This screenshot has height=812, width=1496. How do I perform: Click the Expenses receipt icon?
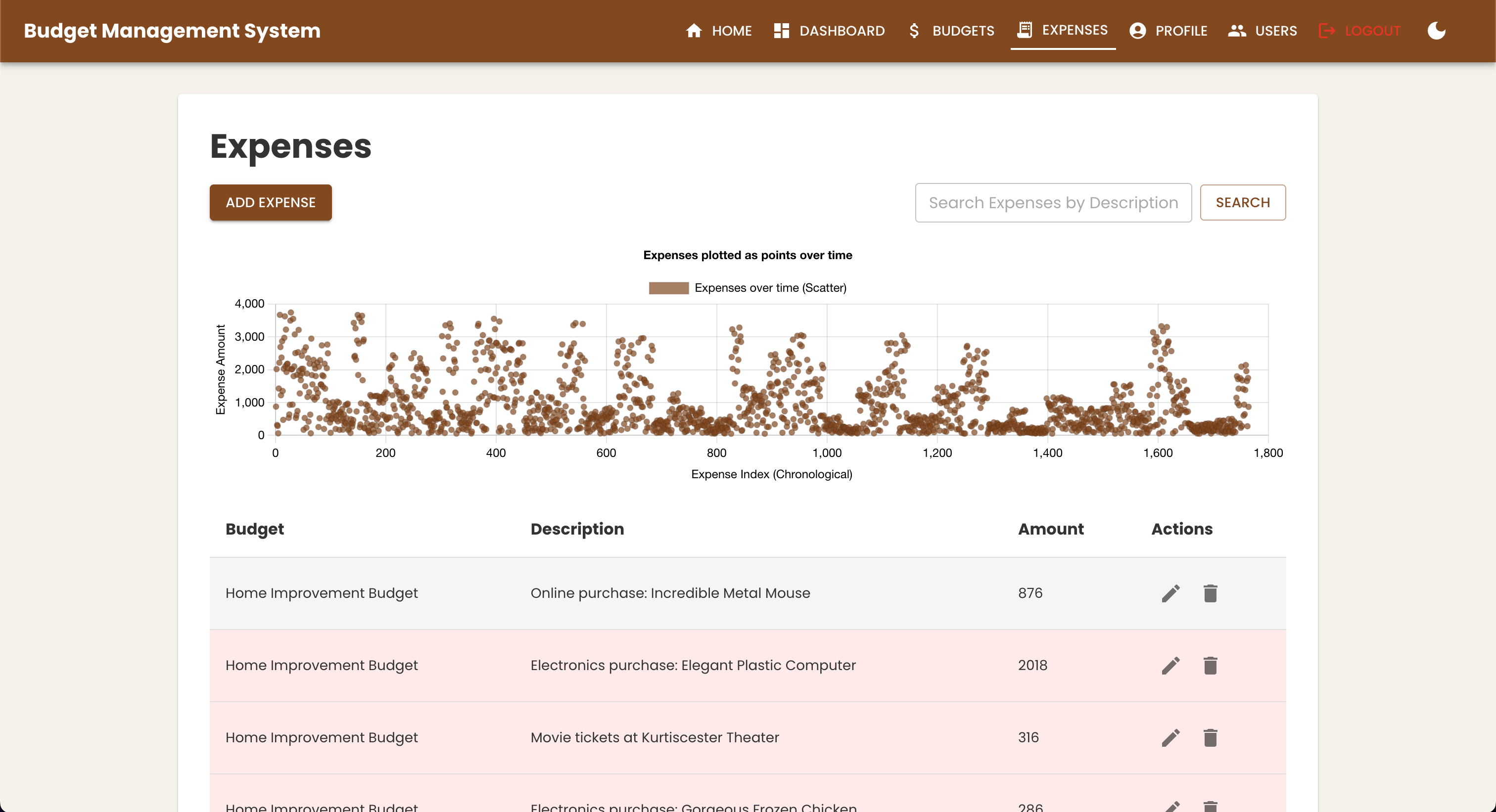click(1025, 30)
